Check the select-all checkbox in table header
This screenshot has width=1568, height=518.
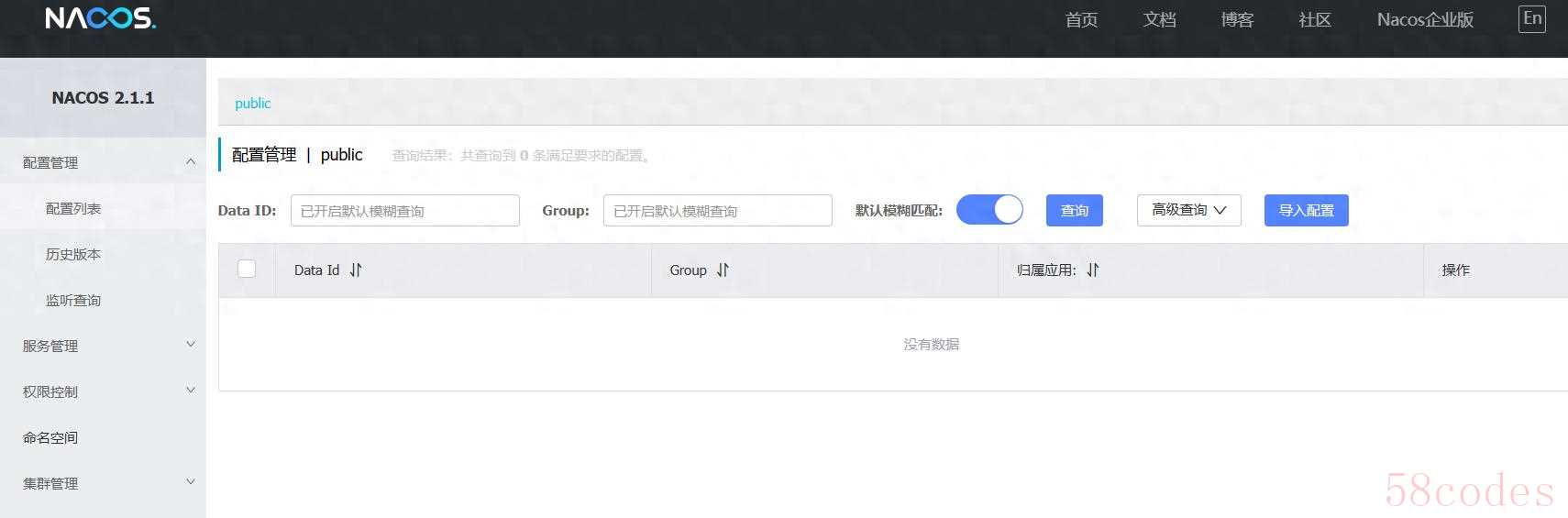click(x=247, y=269)
